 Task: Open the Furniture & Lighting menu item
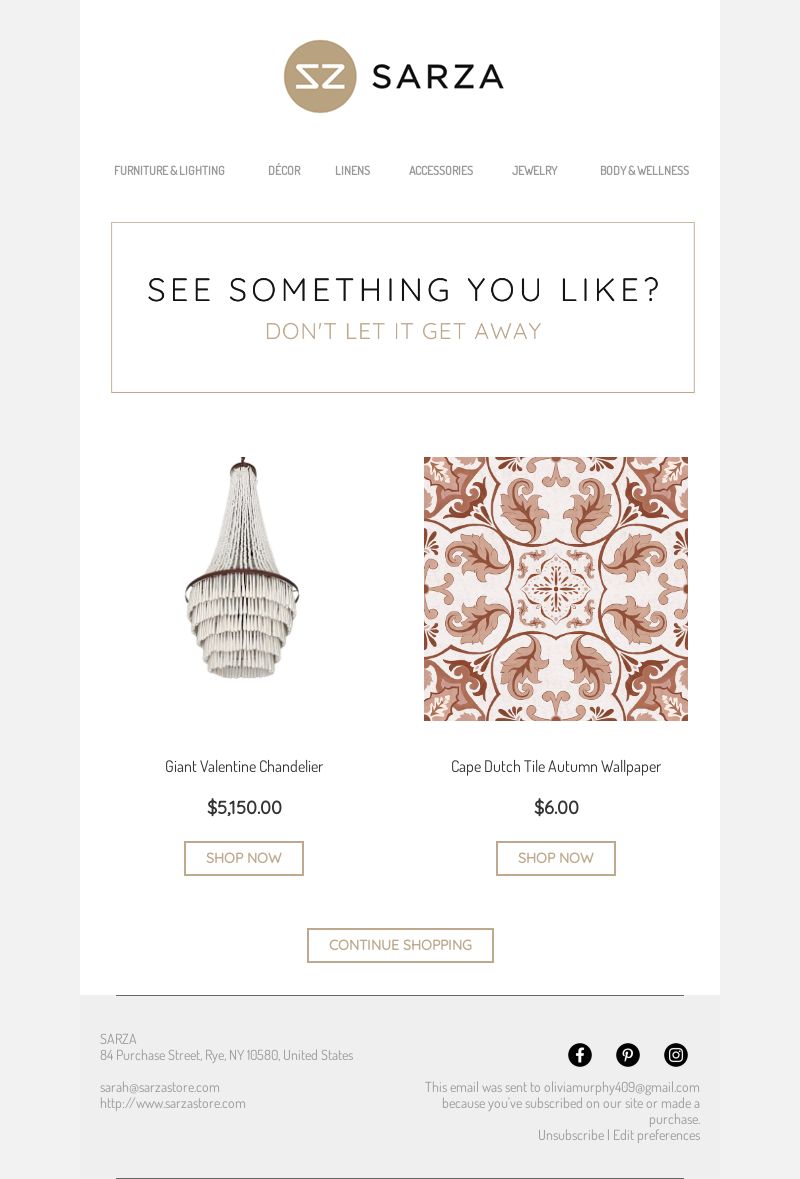[x=169, y=171]
